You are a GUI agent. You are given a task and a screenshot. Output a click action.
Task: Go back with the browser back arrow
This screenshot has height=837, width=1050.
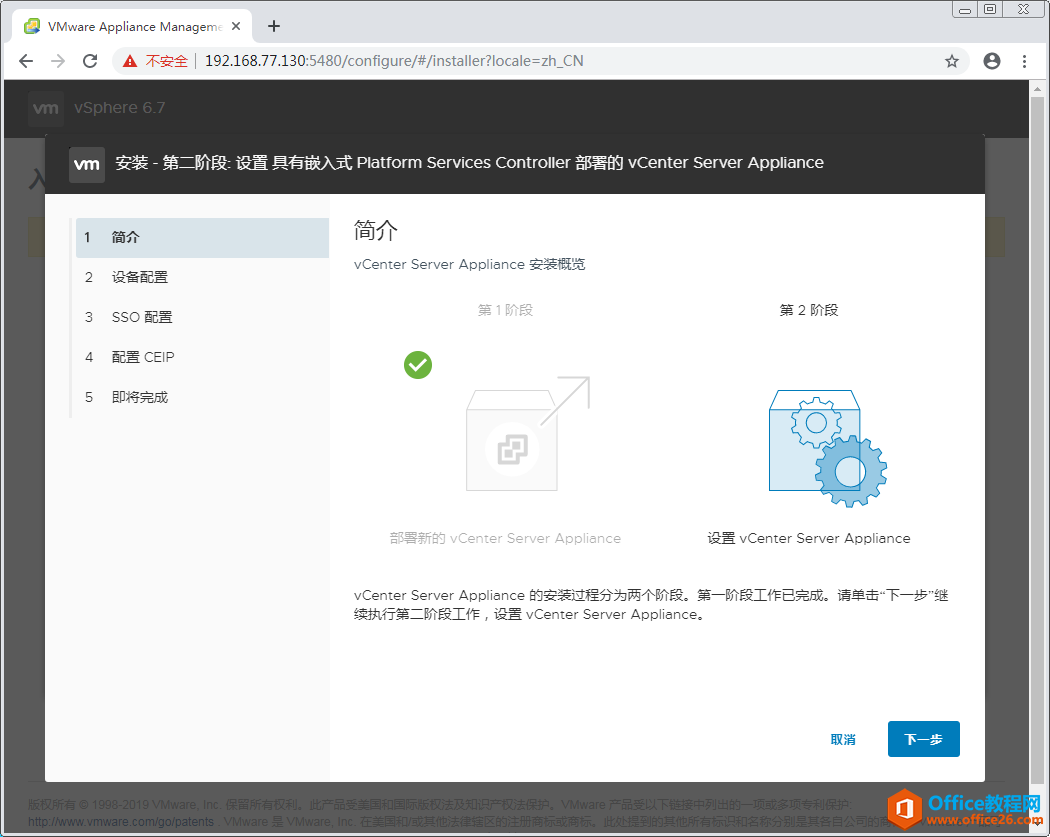26,61
